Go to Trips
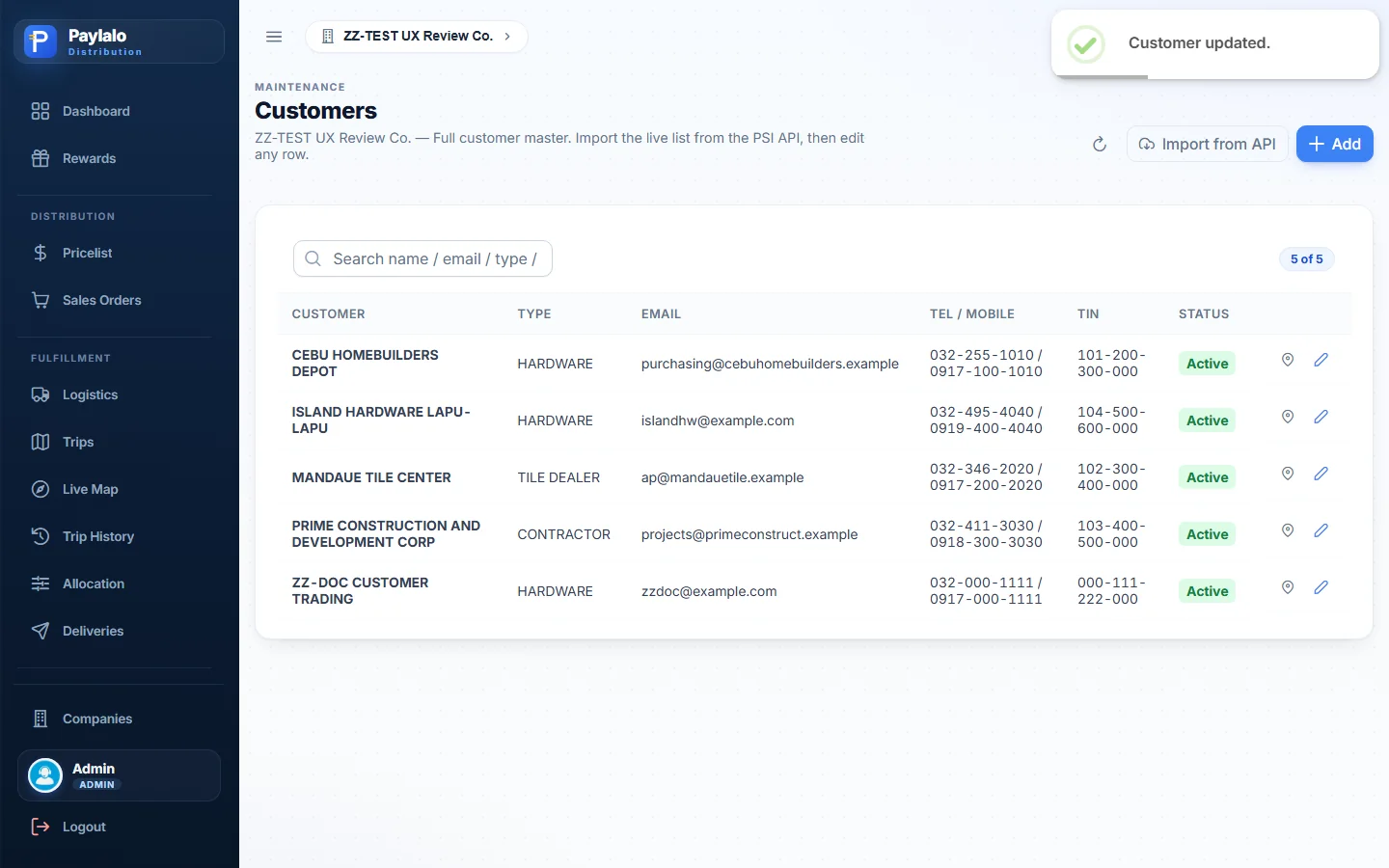 pos(120,442)
